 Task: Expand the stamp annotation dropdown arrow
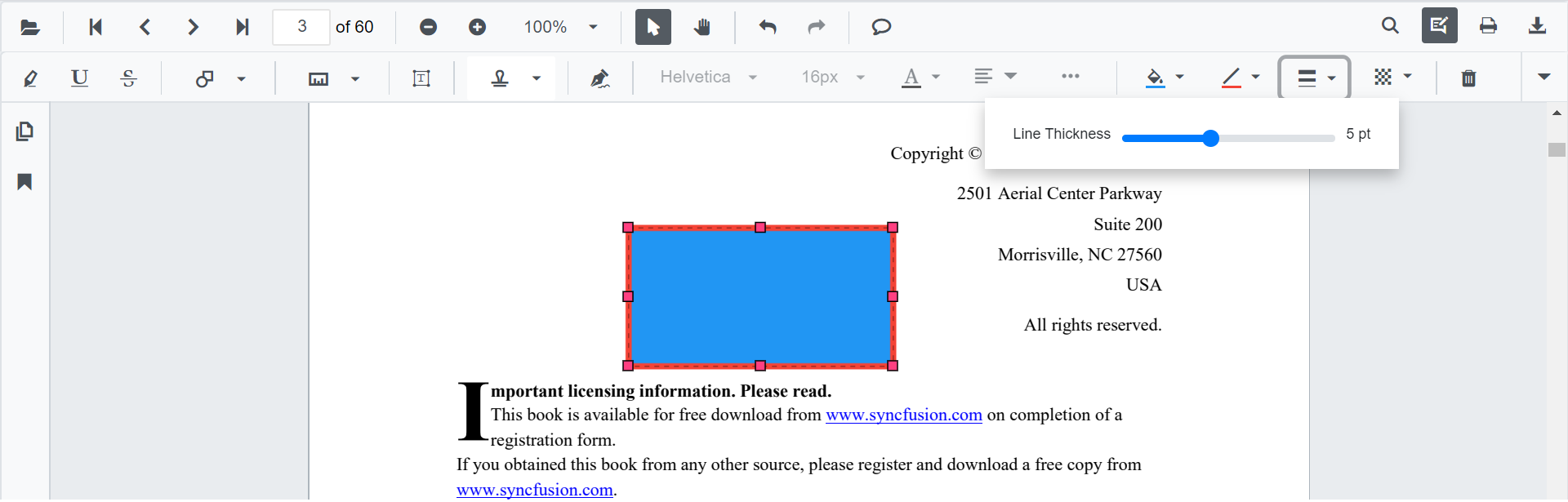tap(537, 79)
